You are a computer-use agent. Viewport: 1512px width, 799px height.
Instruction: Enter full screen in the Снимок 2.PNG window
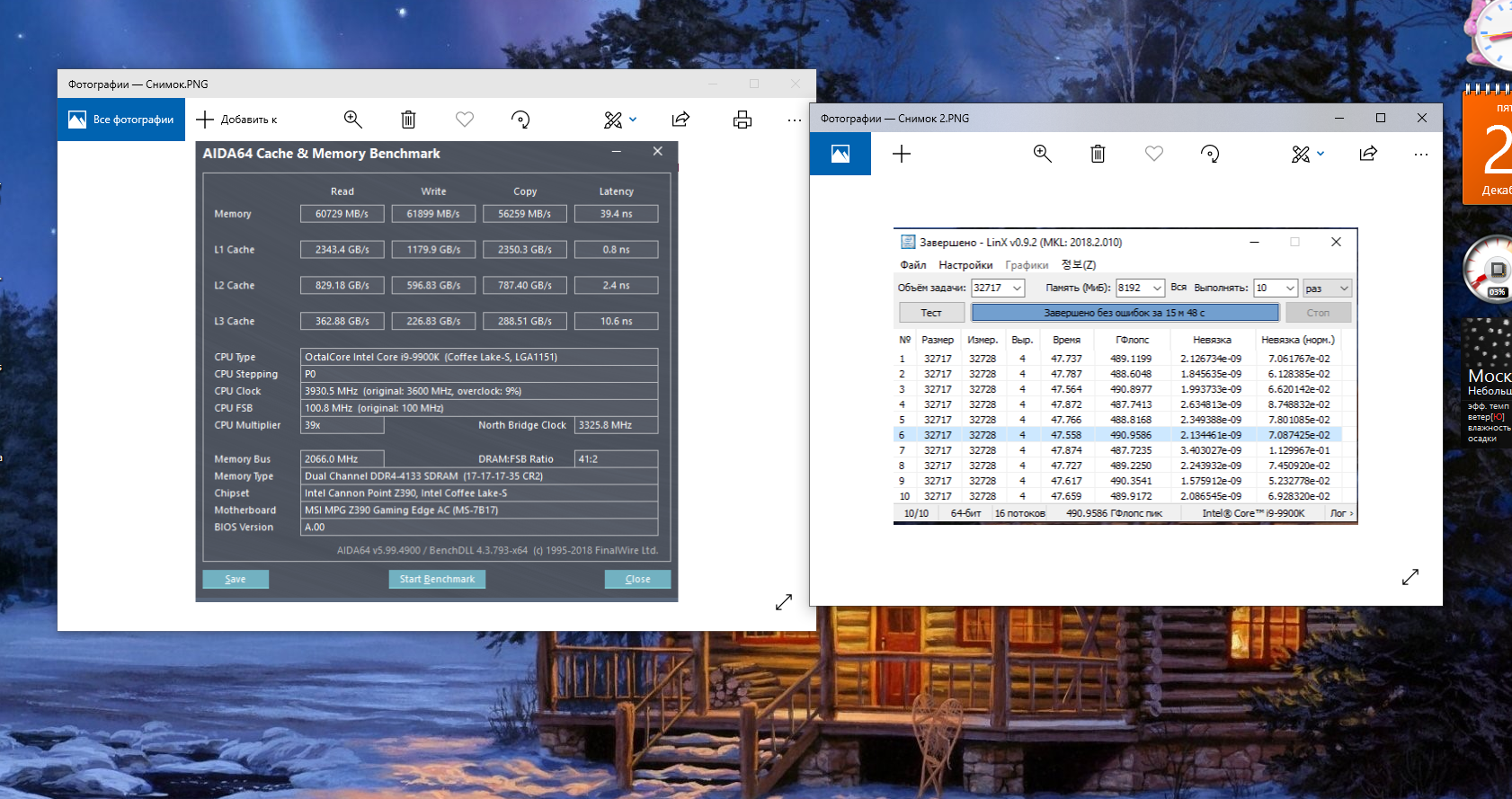(1410, 577)
